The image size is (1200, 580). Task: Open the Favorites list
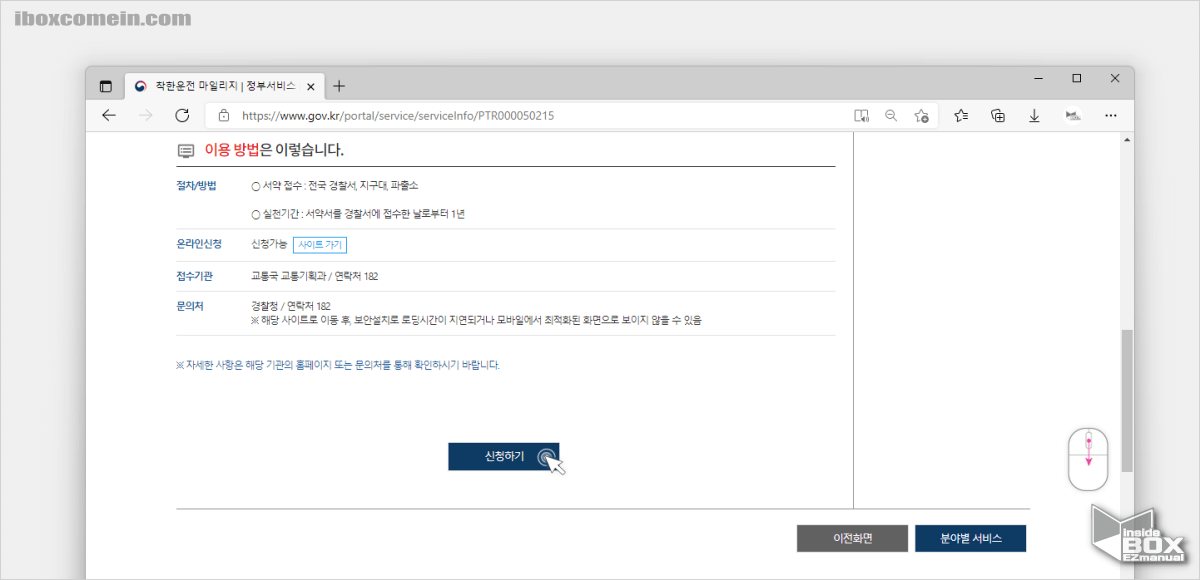tap(960, 115)
